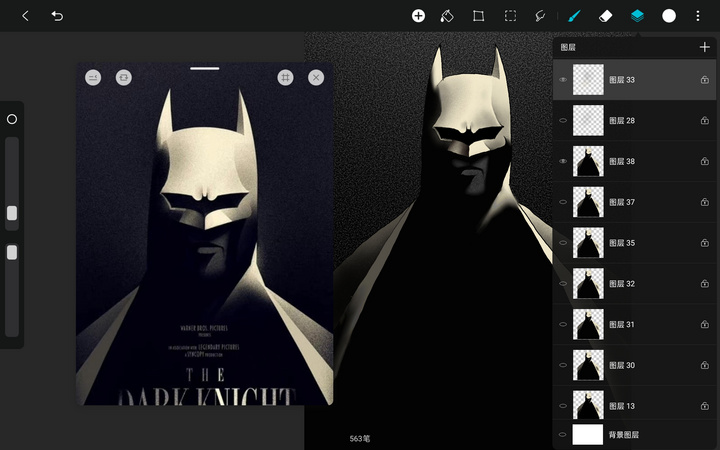Open the white color picker circle
Image resolution: width=720 pixels, height=450 pixels.
tap(669, 16)
